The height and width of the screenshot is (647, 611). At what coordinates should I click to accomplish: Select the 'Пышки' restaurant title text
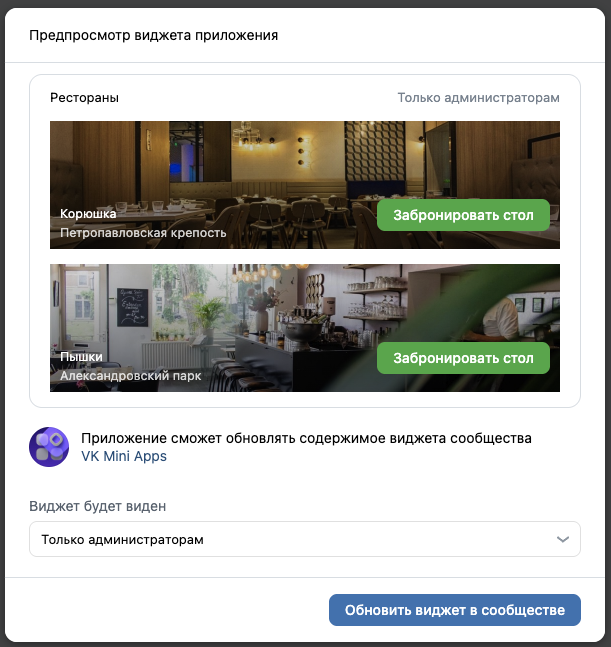click(x=81, y=357)
